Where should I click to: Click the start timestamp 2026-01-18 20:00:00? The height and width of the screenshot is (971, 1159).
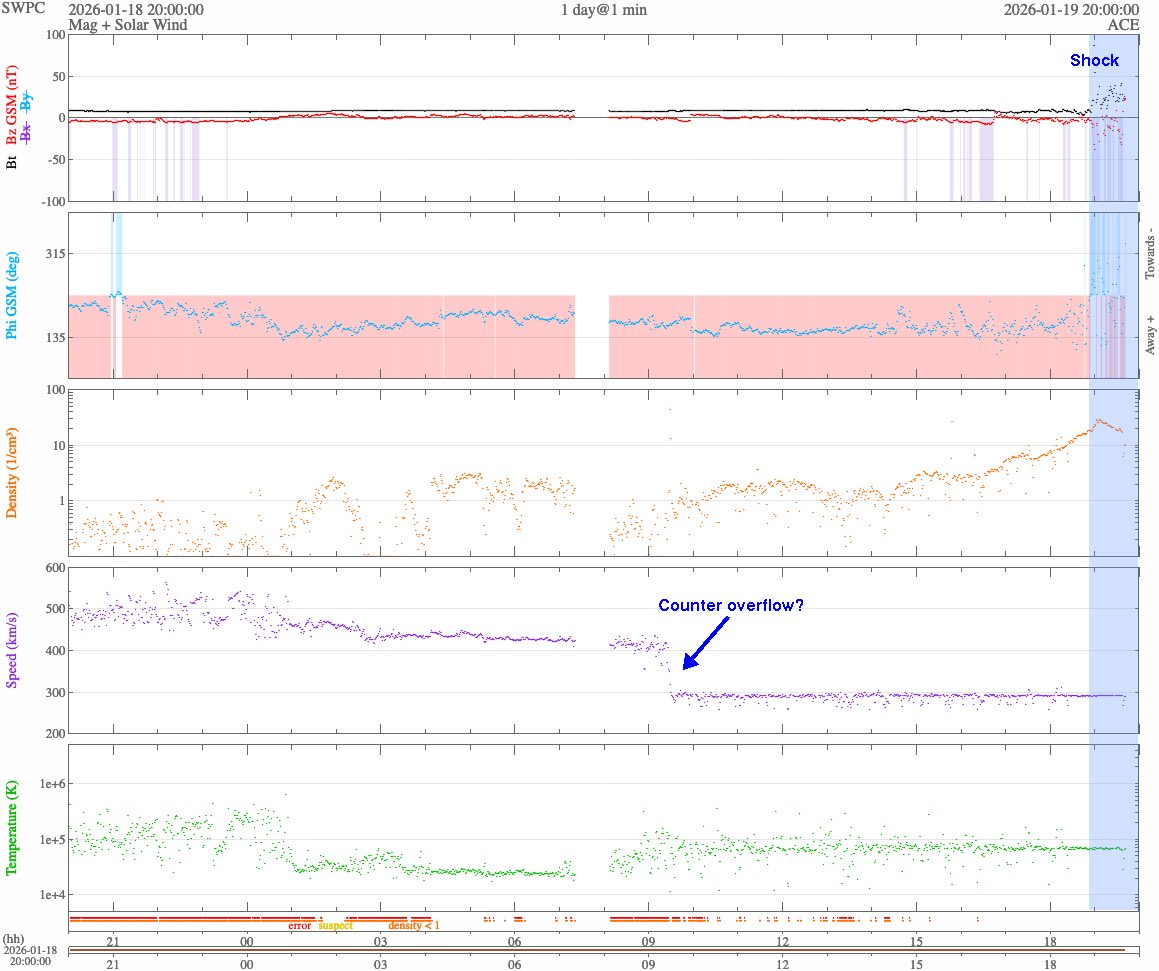pyautogui.click(x=135, y=9)
